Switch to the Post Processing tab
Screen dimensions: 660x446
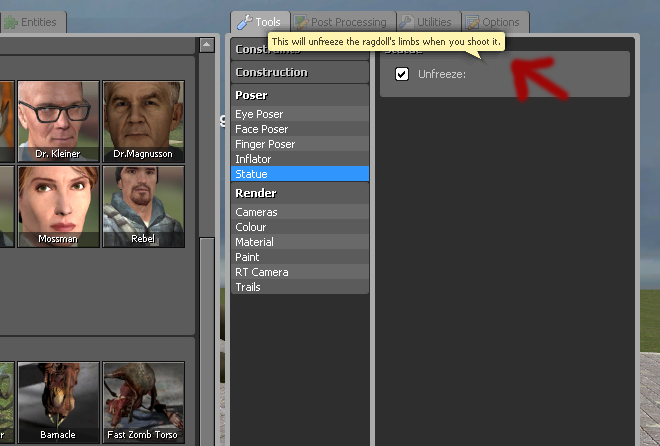point(343,22)
